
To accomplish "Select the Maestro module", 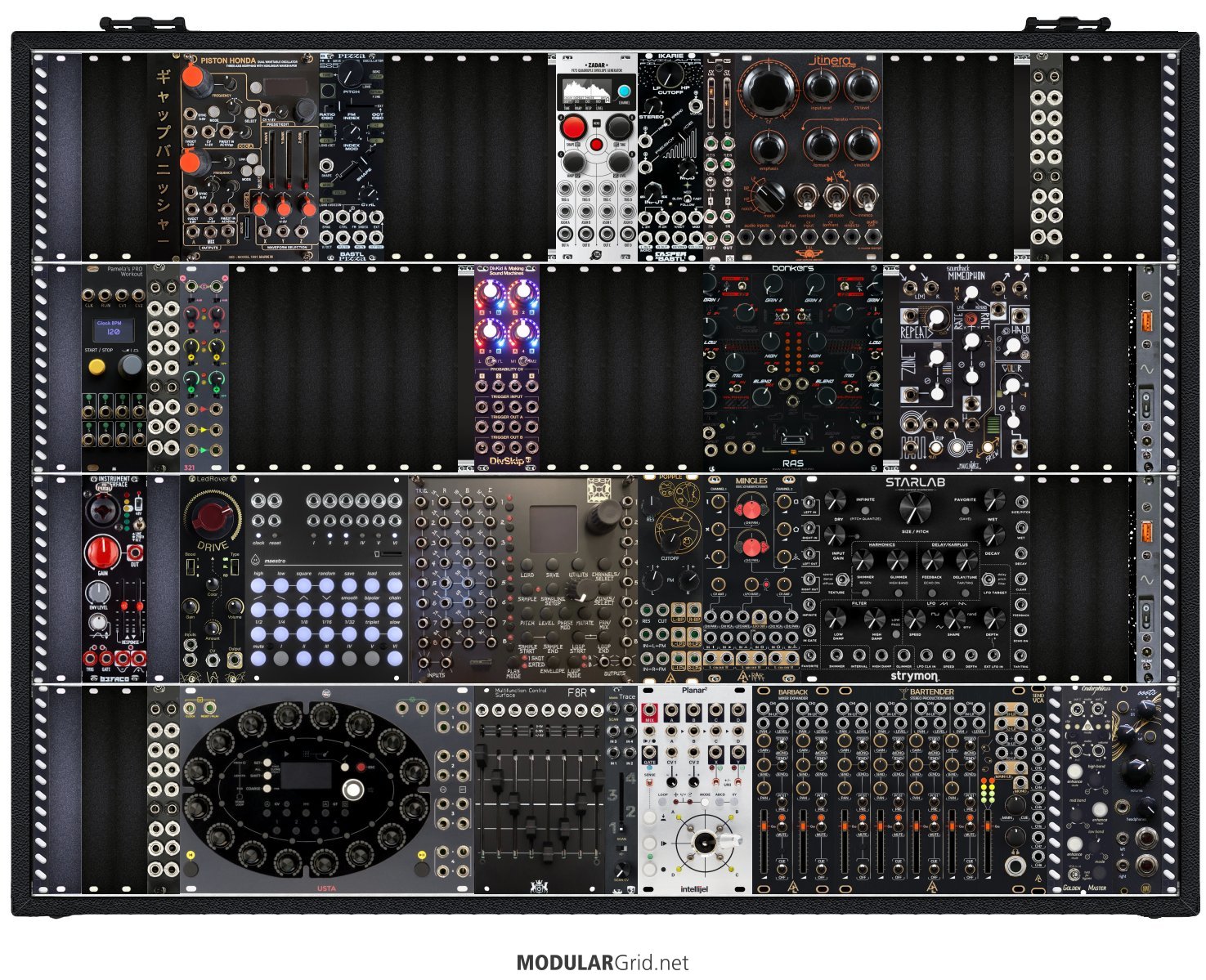I will coord(327,578).
